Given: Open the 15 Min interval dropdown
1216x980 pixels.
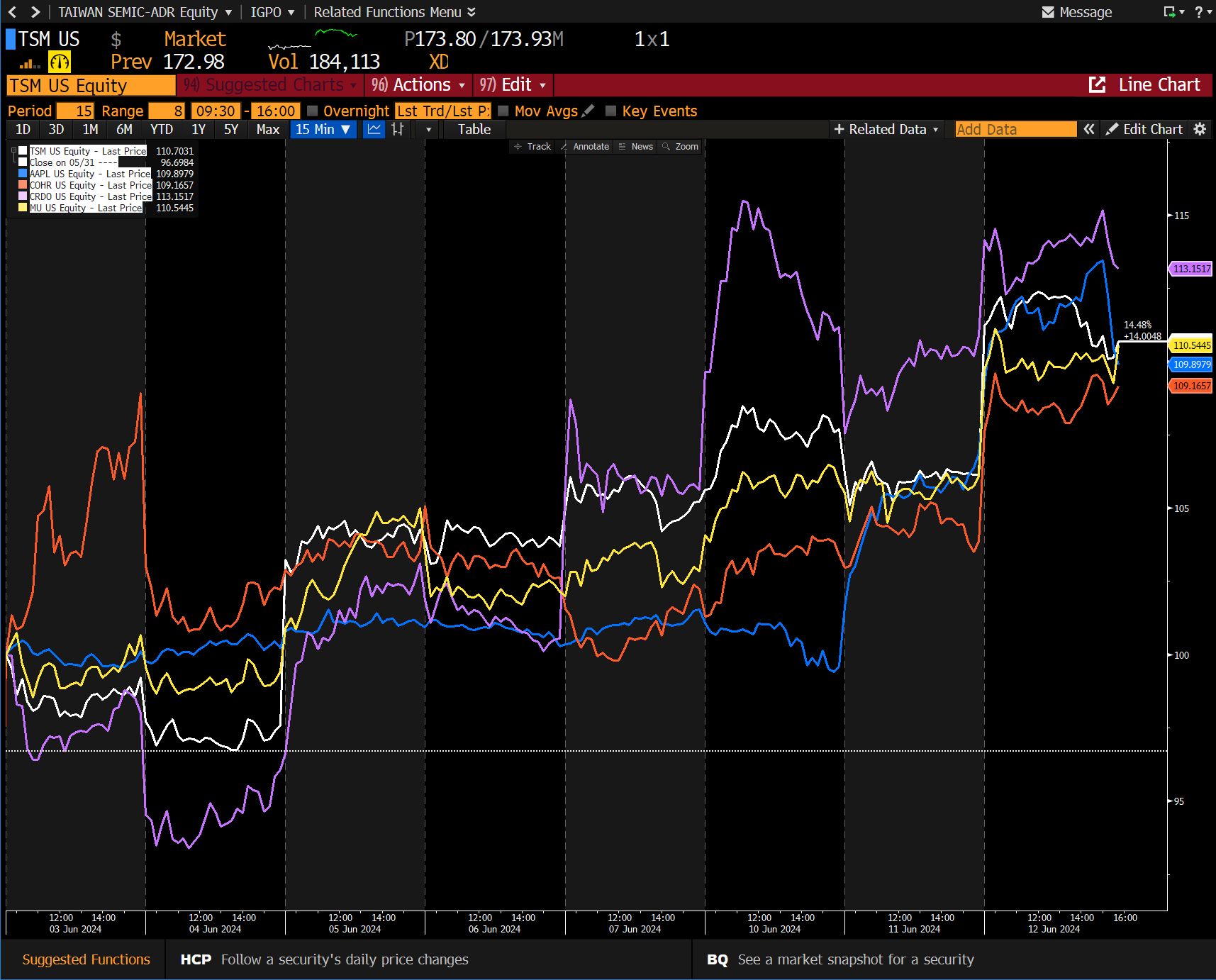Looking at the screenshot, I should pos(323,129).
